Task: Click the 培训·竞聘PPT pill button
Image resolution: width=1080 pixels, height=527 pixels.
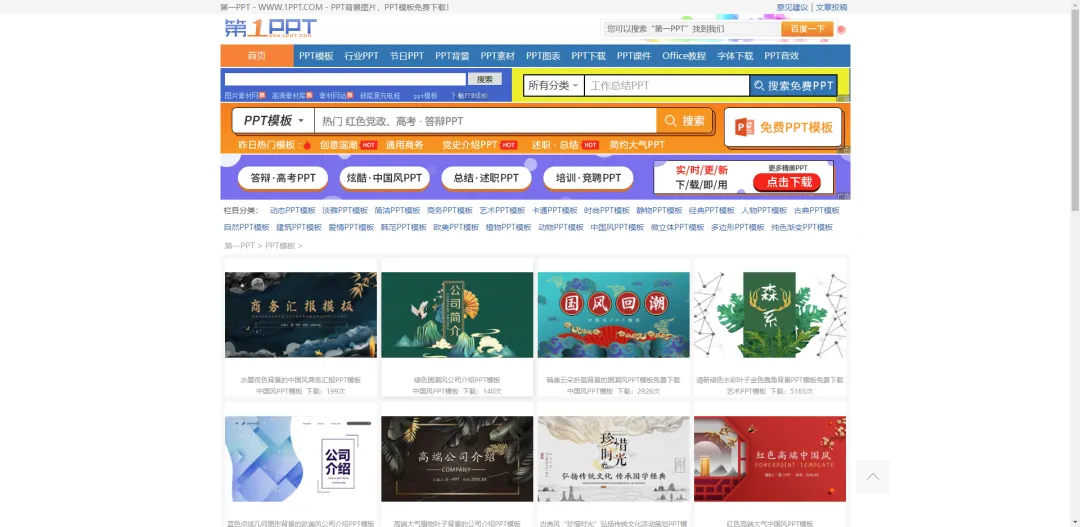Action: pyautogui.click(x=588, y=178)
